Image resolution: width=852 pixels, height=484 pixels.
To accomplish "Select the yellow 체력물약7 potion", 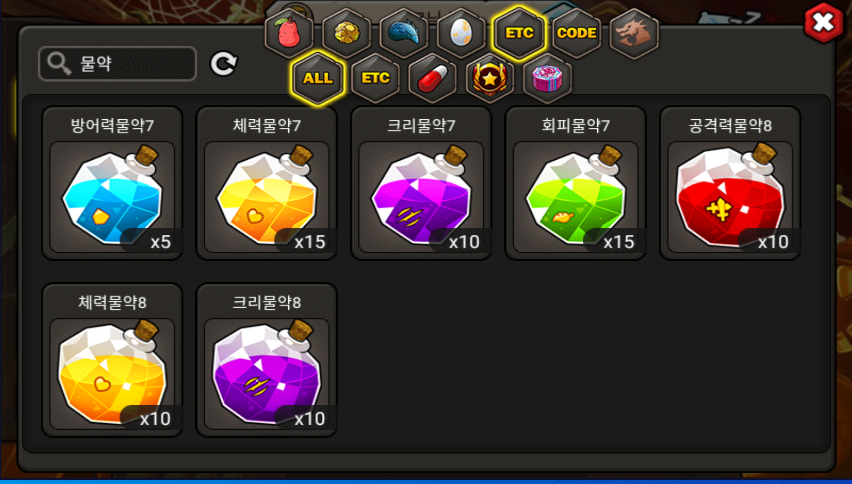I will 267,183.
